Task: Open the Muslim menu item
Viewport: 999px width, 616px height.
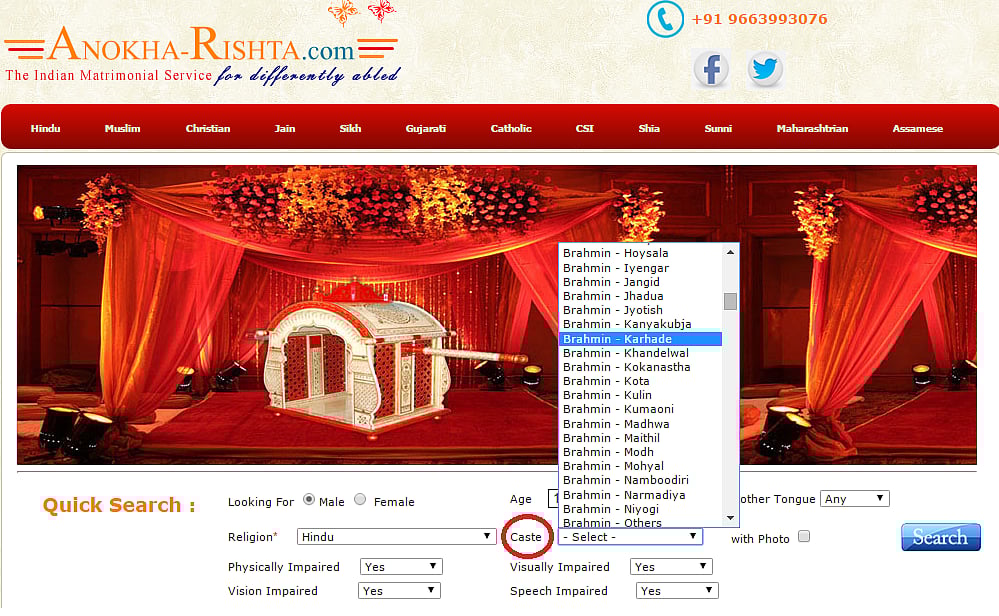Action: point(122,128)
